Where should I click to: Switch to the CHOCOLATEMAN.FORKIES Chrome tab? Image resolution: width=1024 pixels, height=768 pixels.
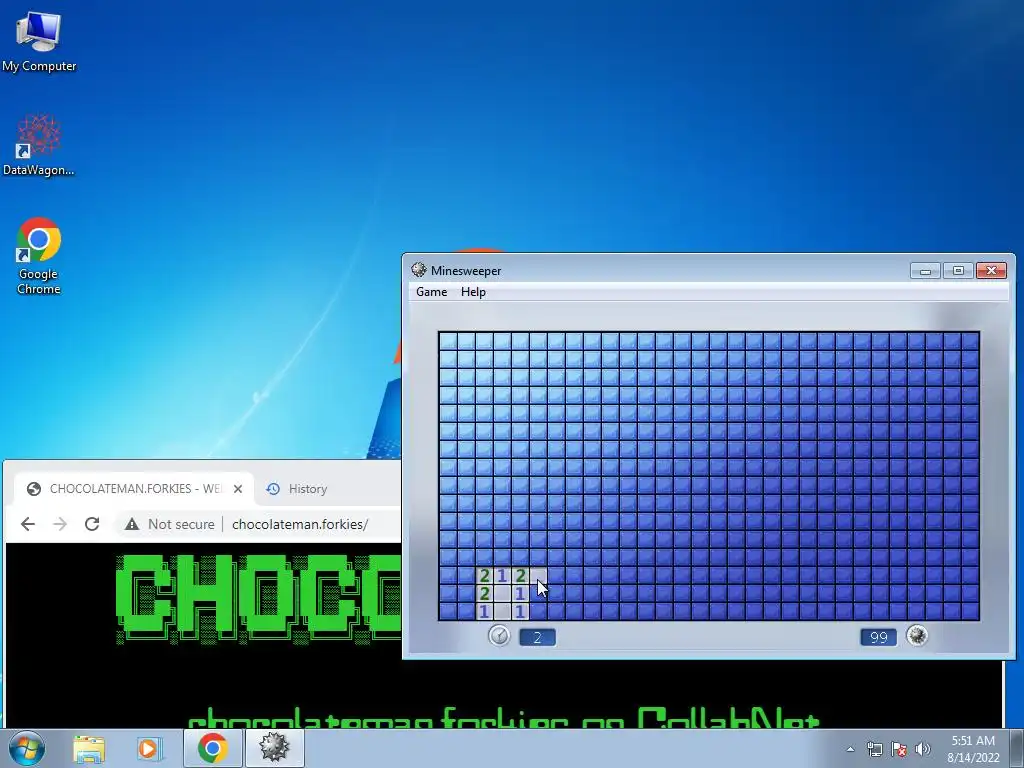pos(134,488)
